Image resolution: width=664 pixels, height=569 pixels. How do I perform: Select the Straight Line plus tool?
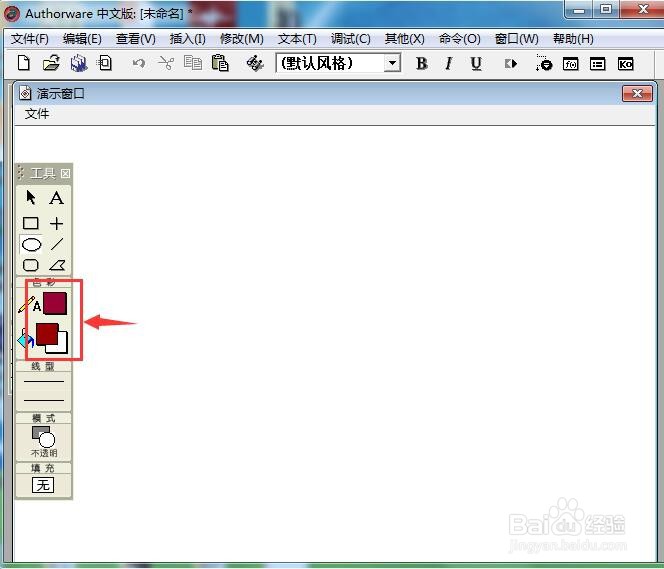56,223
